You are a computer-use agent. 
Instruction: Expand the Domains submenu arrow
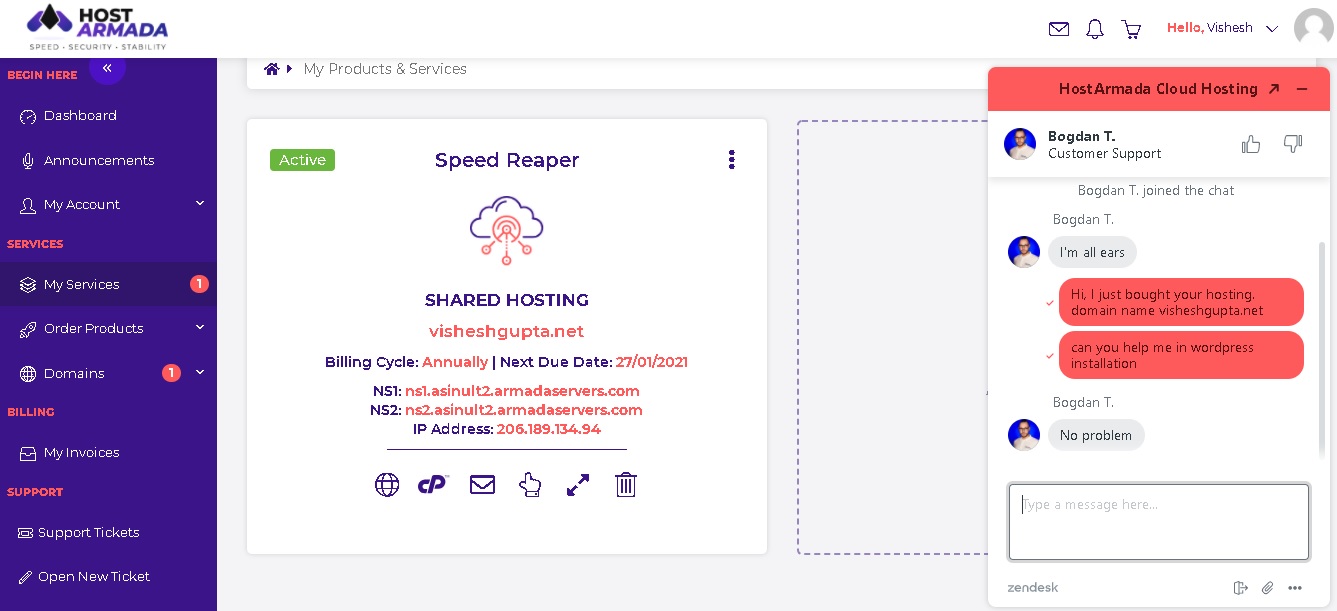(200, 372)
